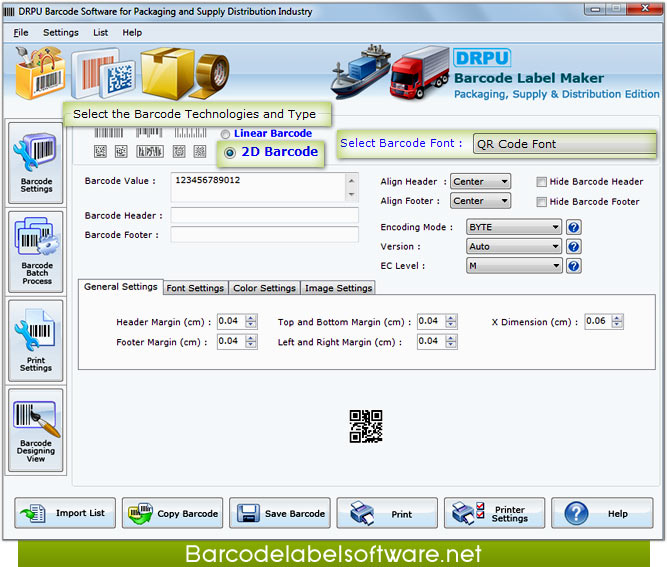This screenshot has width=667, height=567.
Task: Click the shopping bag barcode banner icon
Action: click(x=40, y=73)
